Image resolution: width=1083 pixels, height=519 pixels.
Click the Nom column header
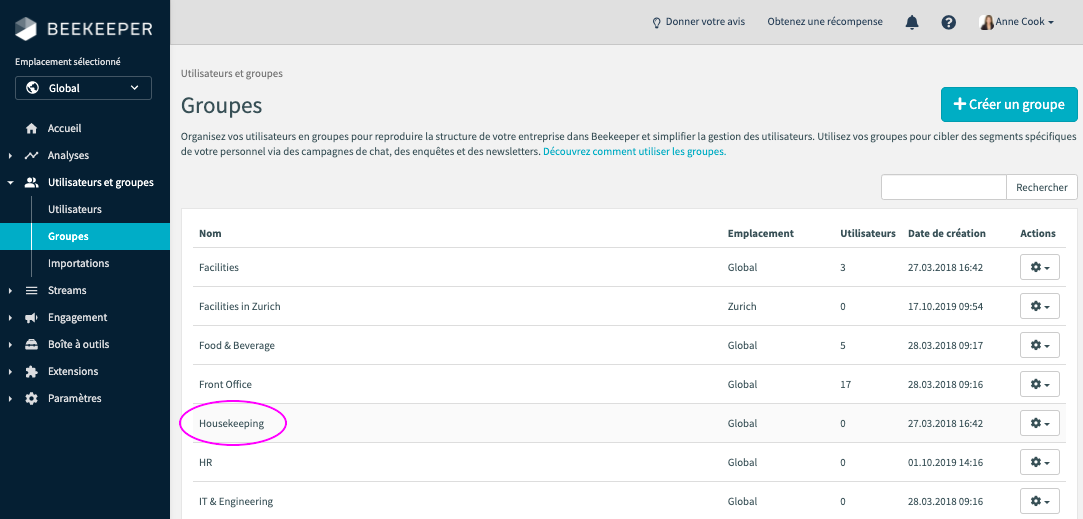pyautogui.click(x=210, y=234)
